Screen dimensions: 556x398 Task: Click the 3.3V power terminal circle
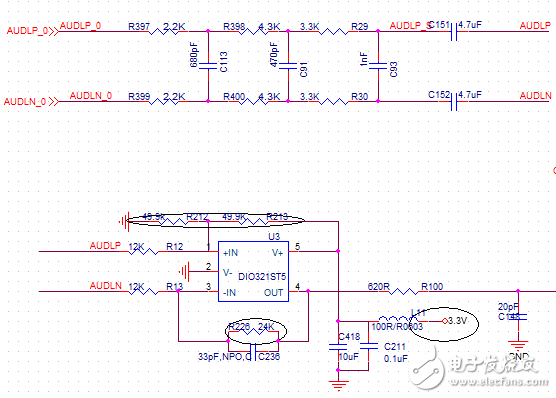point(445,321)
